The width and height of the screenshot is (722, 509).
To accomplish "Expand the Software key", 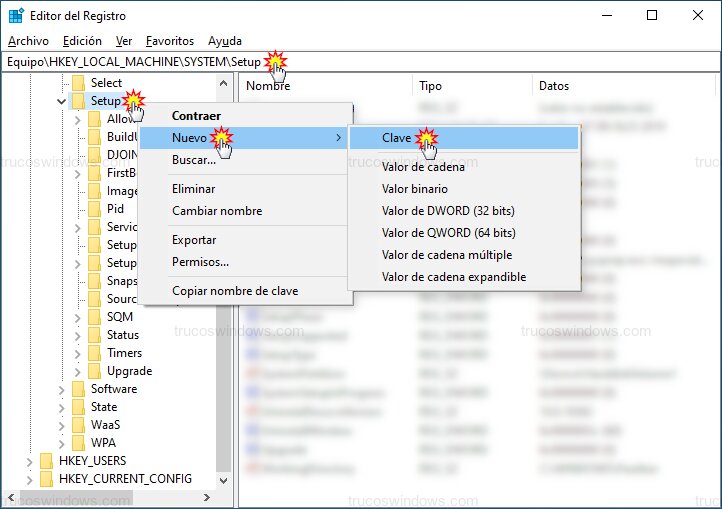I will click(x=61, y=390).
